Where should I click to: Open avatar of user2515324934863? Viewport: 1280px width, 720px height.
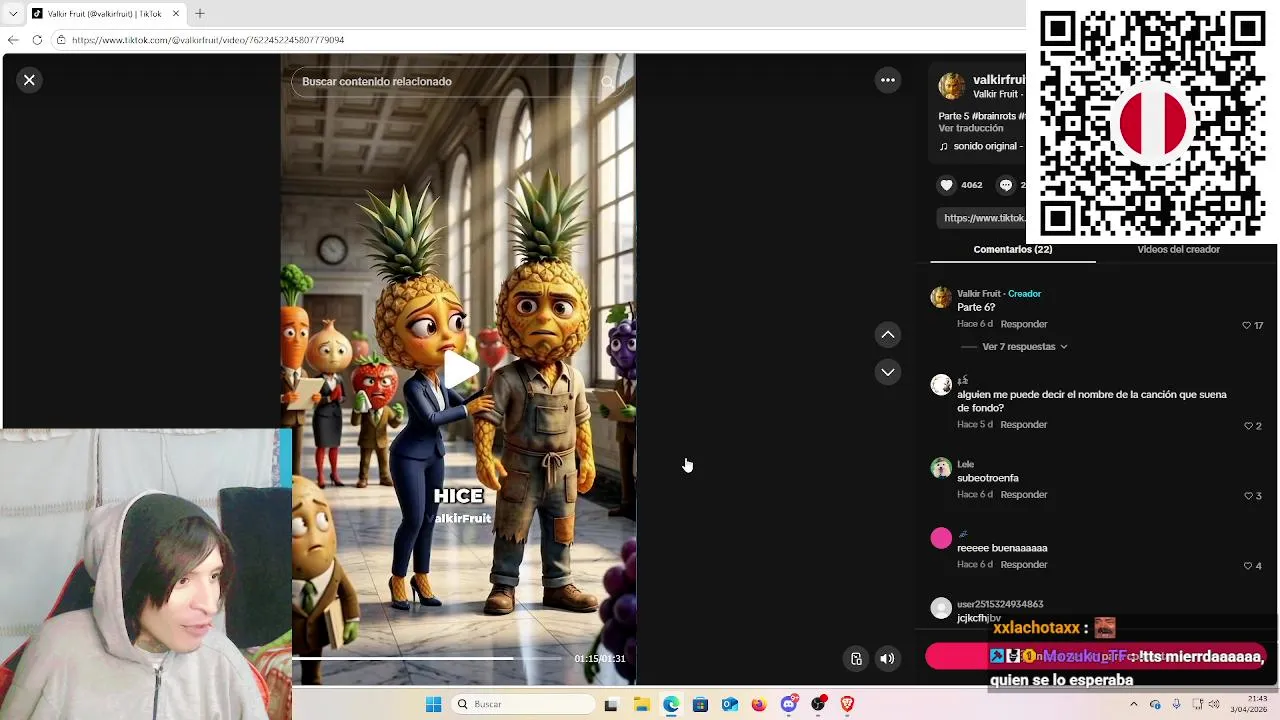(941, 608)
